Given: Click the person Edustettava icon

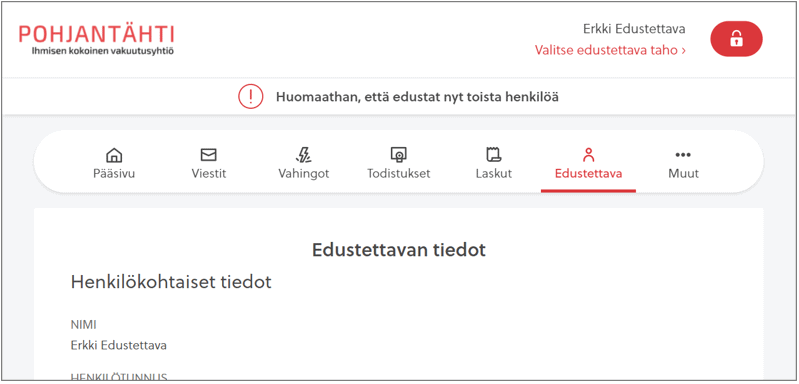Looking at the screenshot, I should click(x=589, y=155).
